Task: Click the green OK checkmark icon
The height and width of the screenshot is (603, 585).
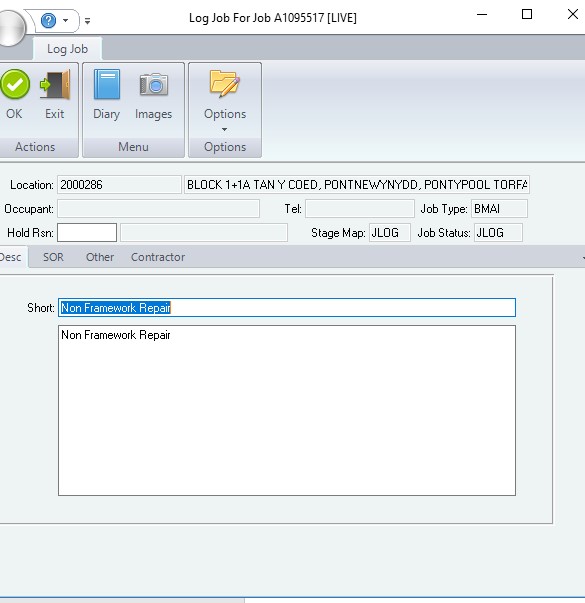Action: click(15, 84)
